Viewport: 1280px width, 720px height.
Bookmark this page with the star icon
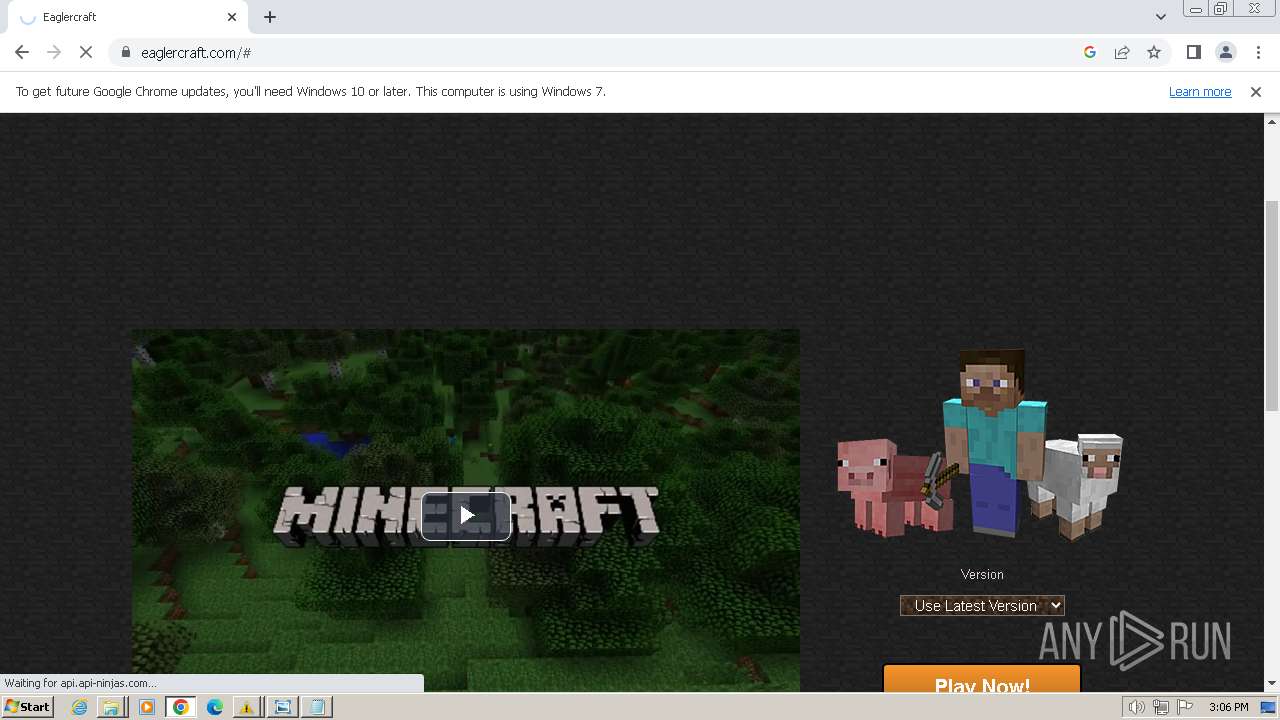1154,52
